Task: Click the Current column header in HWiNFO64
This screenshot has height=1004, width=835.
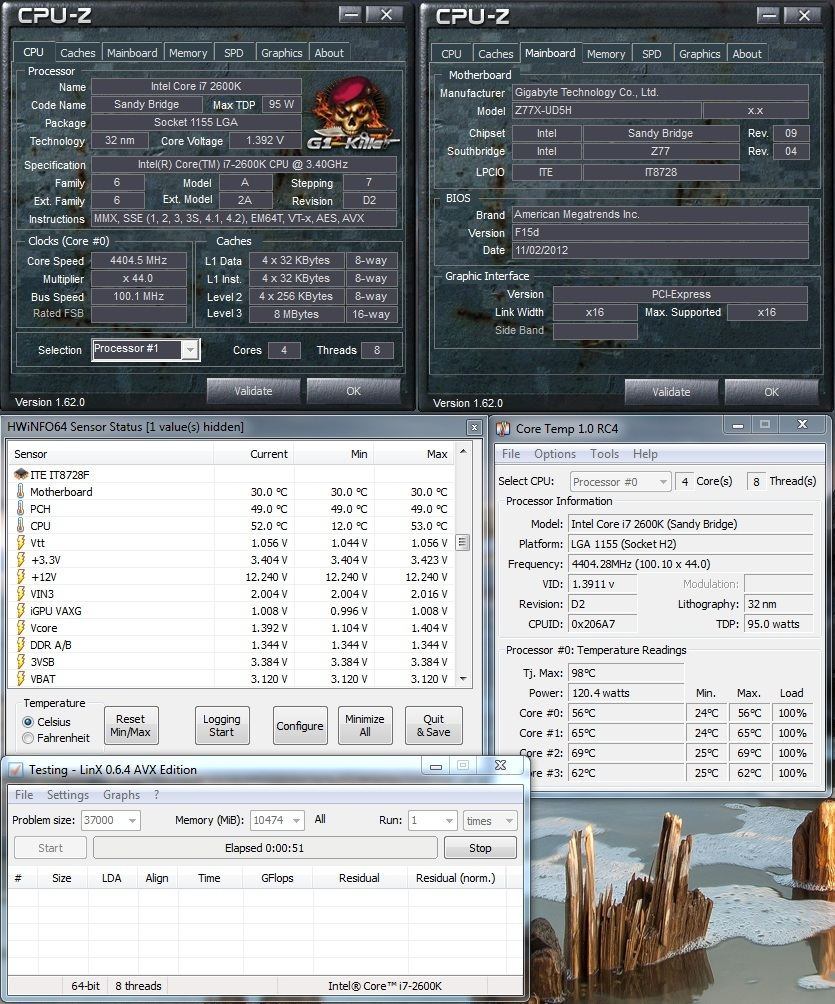Action: click(254, 454)
